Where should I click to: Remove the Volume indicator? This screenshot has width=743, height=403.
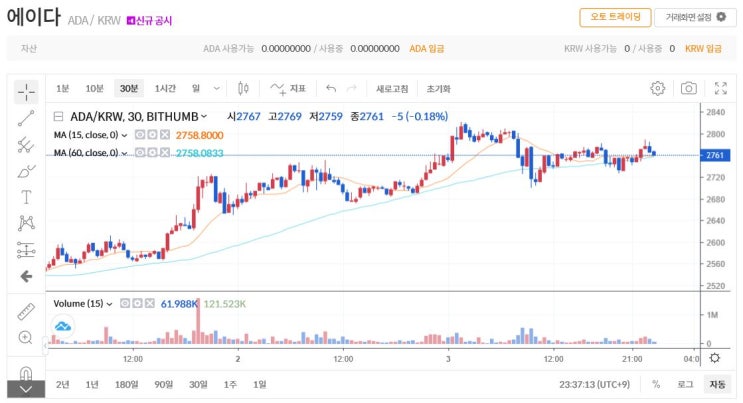tap(149, 303)
